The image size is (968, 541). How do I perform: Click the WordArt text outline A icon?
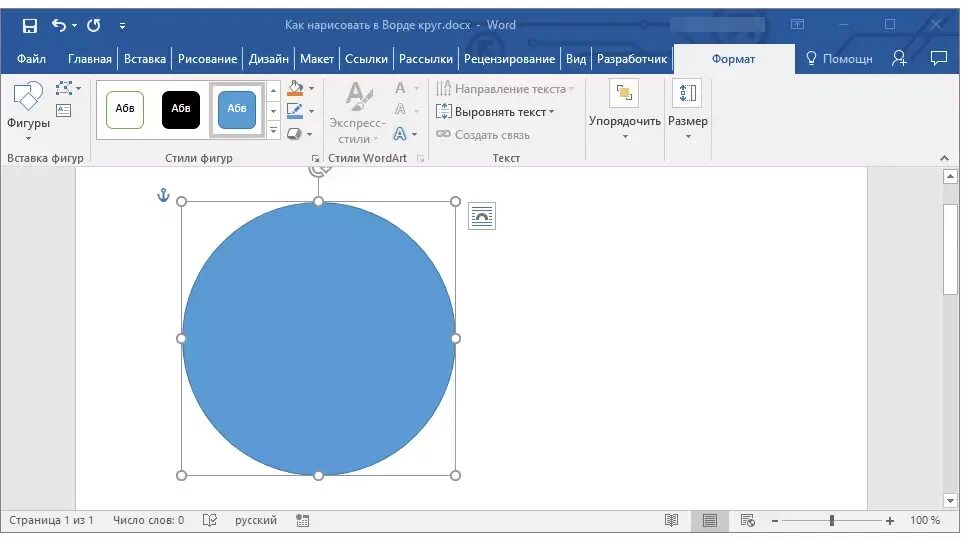coord(401,110)
